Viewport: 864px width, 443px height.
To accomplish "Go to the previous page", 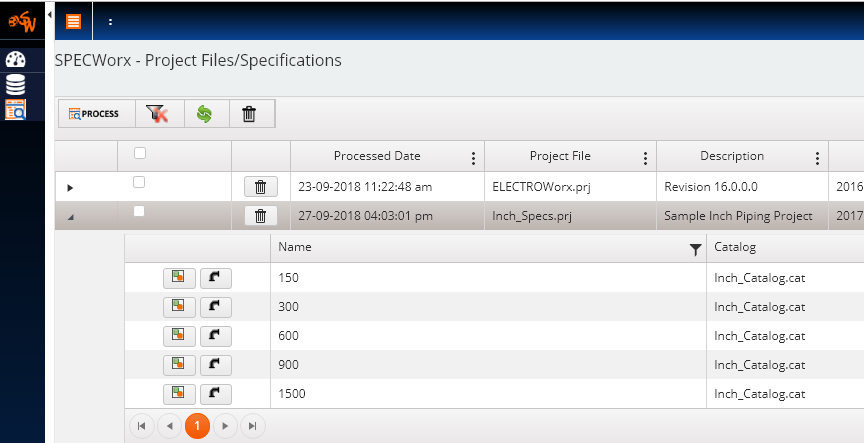I will [x=170, y=426].
